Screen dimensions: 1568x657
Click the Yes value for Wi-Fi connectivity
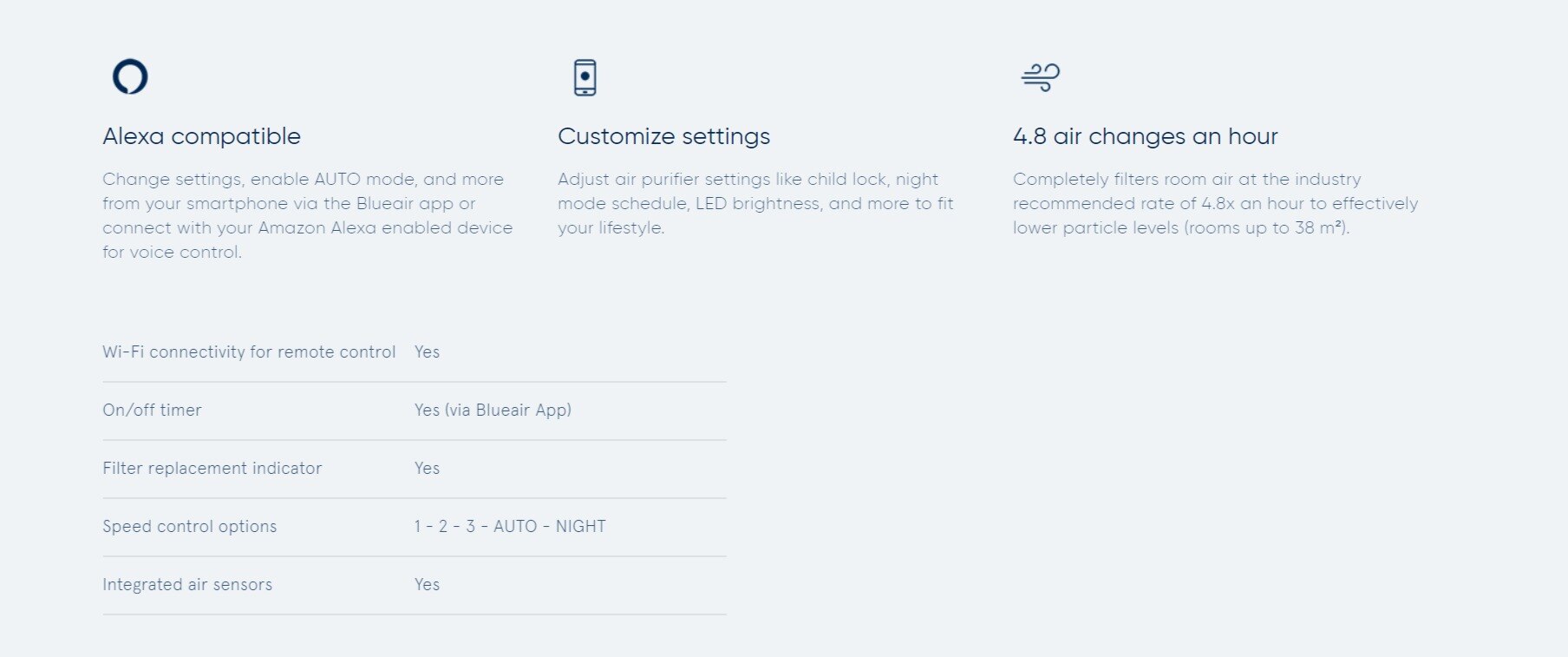point(427,351)
